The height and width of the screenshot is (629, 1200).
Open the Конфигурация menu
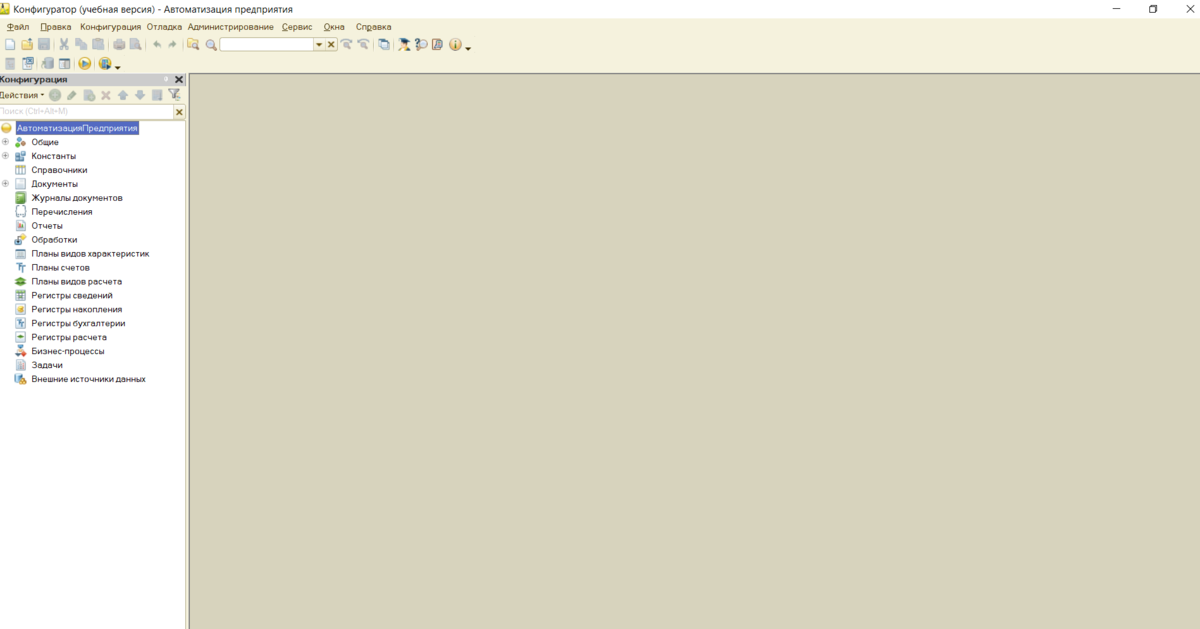[x=110, y=27]
